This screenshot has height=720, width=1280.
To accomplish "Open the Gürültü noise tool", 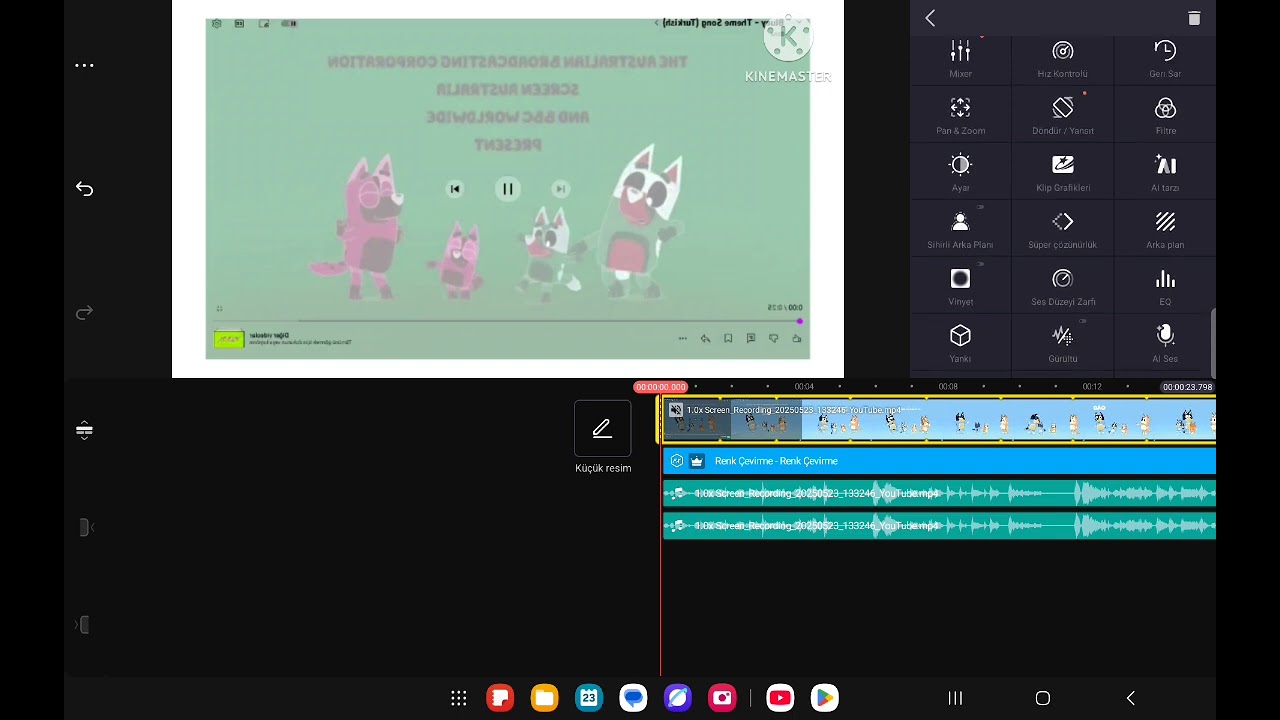I will (x=1062, y=344).
